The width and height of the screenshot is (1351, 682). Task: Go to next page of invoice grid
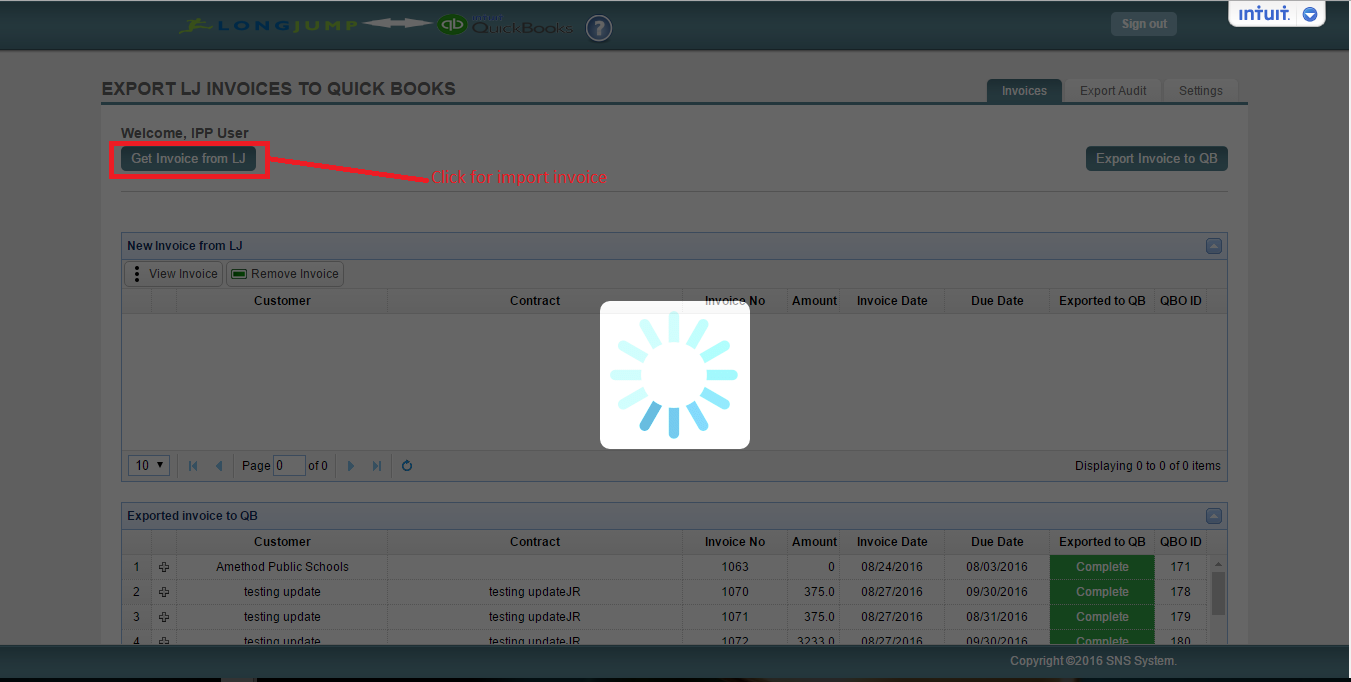pos(351,466)
